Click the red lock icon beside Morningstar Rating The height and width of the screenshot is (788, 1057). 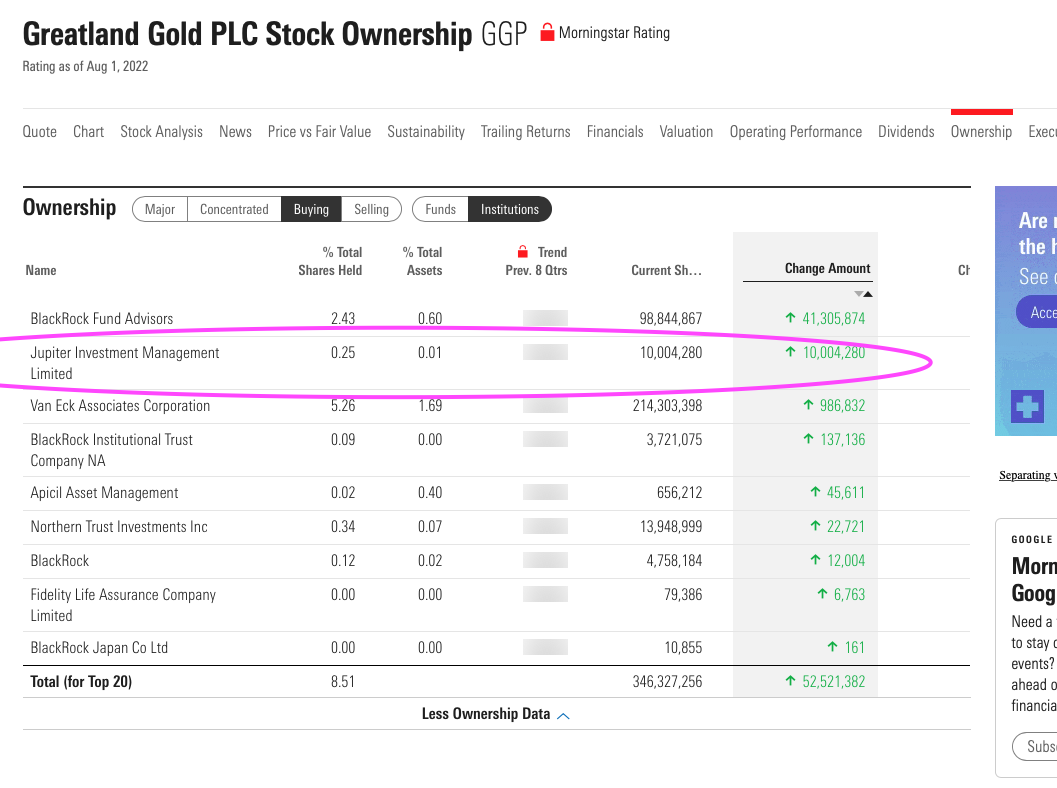point(547,32)
